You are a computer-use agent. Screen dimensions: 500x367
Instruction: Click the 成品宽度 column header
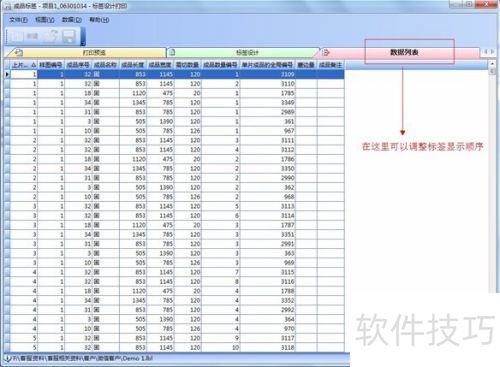[x=160, y=65]
